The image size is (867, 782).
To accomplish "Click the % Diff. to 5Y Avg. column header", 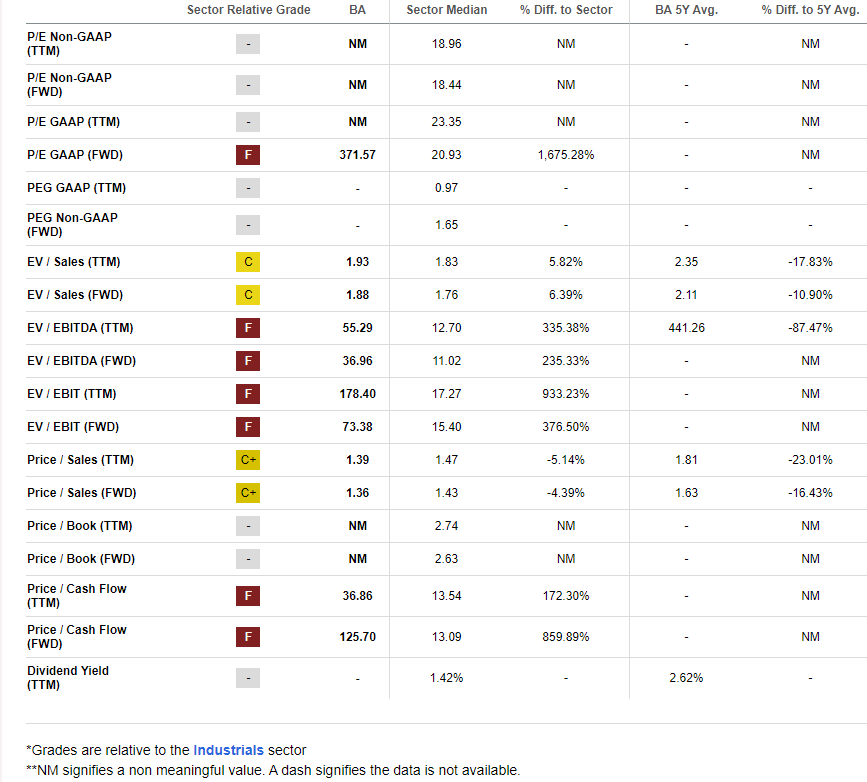I will (x=810, y=10).
